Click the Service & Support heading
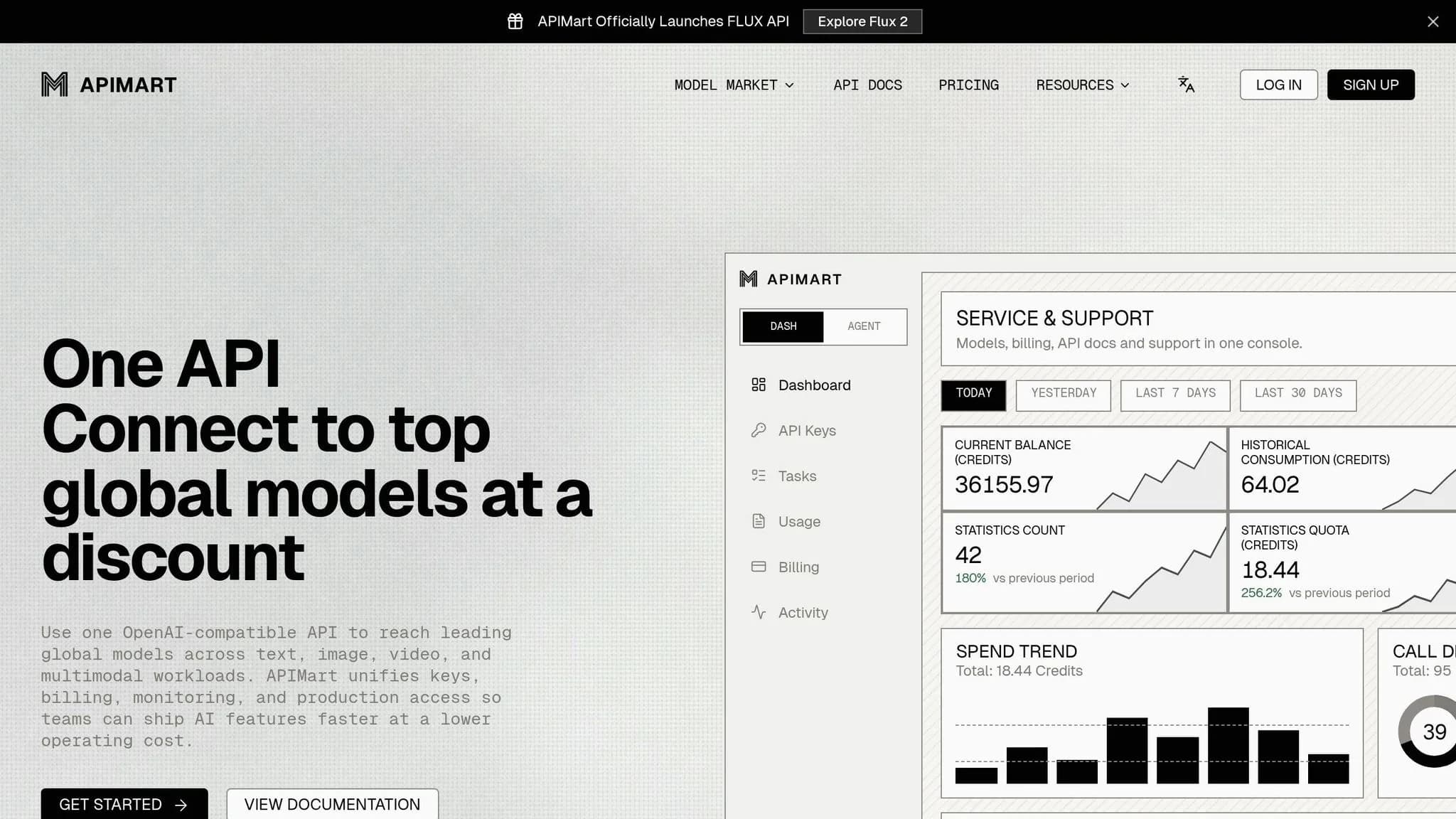The width and height of the screenshot is (1456, 819). pos(1054,318)
